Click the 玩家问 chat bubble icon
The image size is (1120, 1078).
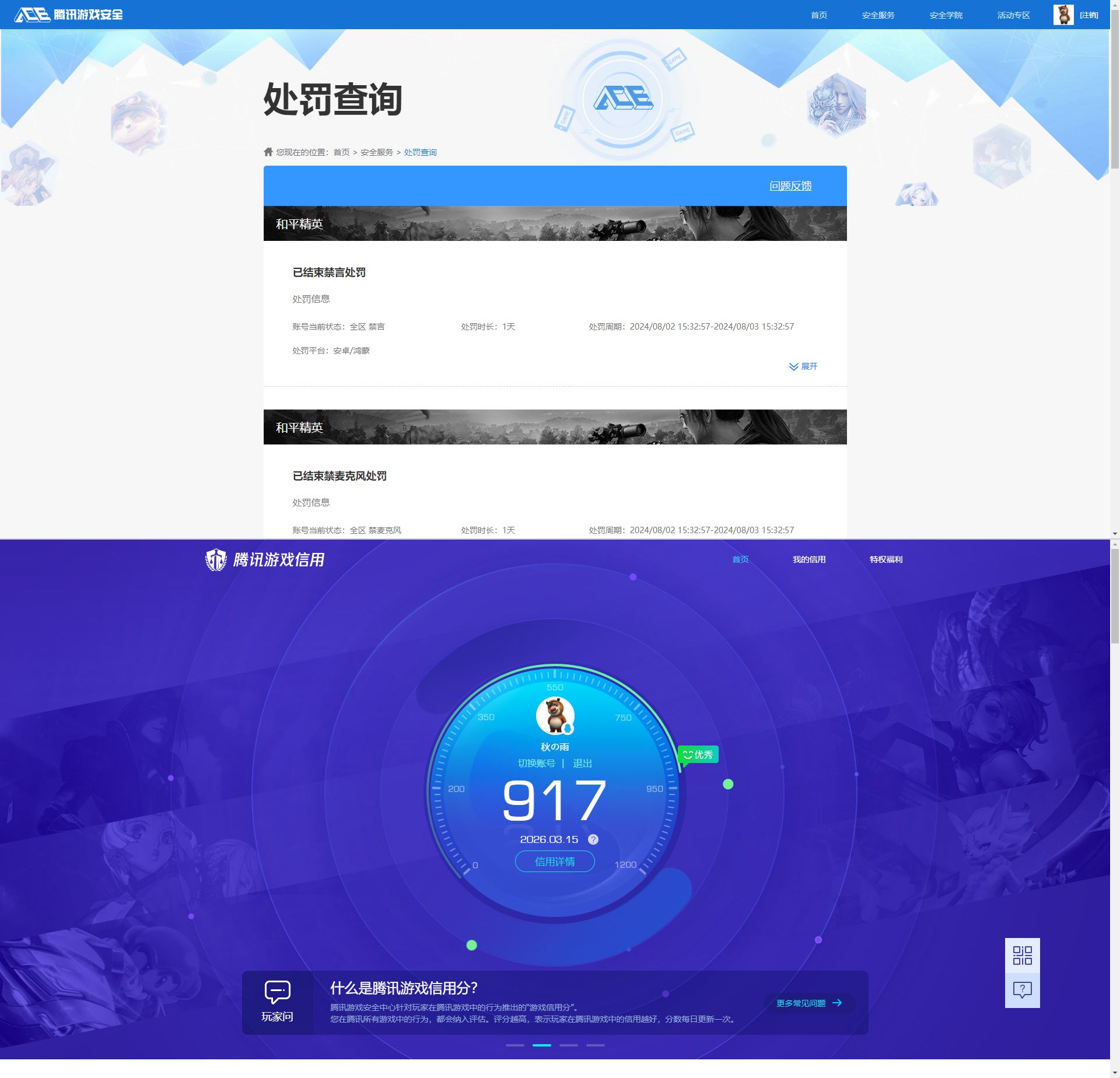pyautogui.click(x=277, y=991)
